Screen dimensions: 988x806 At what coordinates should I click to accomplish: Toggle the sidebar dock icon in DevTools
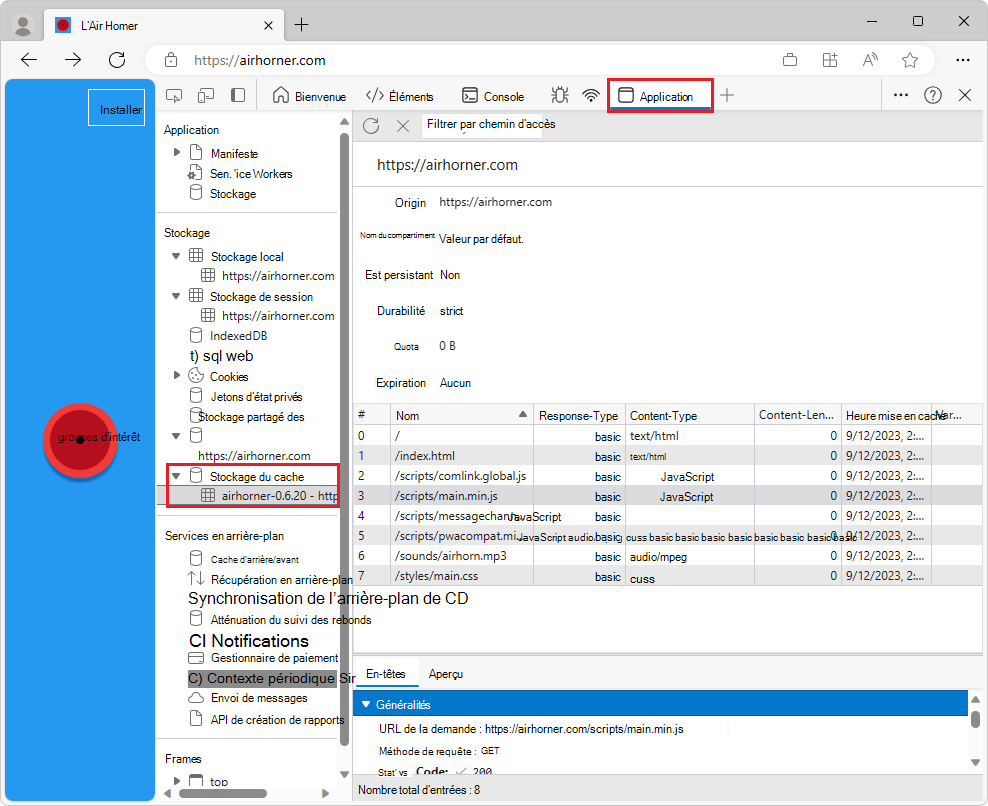(238, 96)
